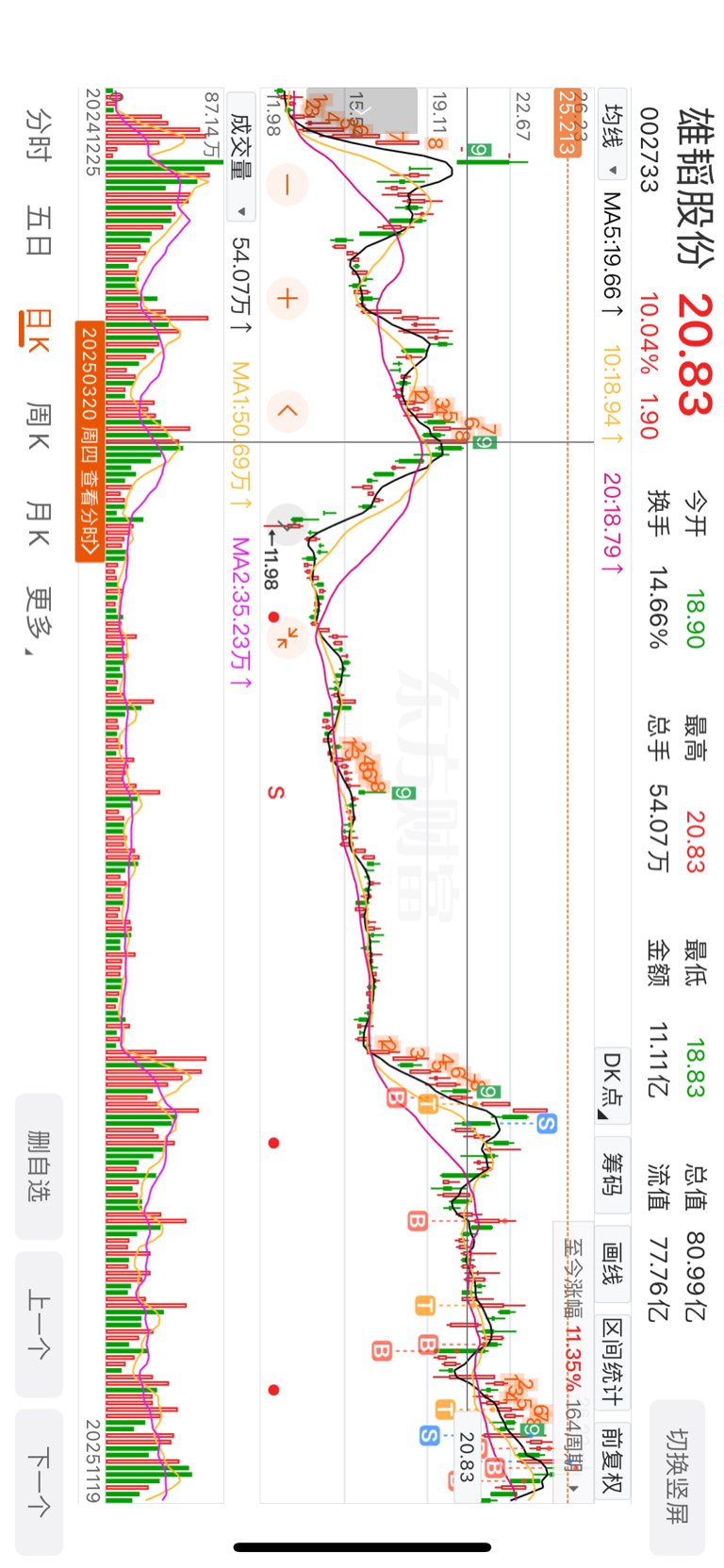The image size is (724, 1568).
Task: Tap the green 9 marker near the 22.67 gridline
Action: tap(480, 151)
